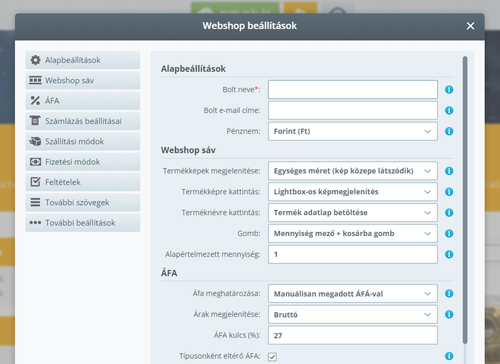Close the Webshop beállítások dialog
This screenshot has width=500, height=364.
pos(470,26)
